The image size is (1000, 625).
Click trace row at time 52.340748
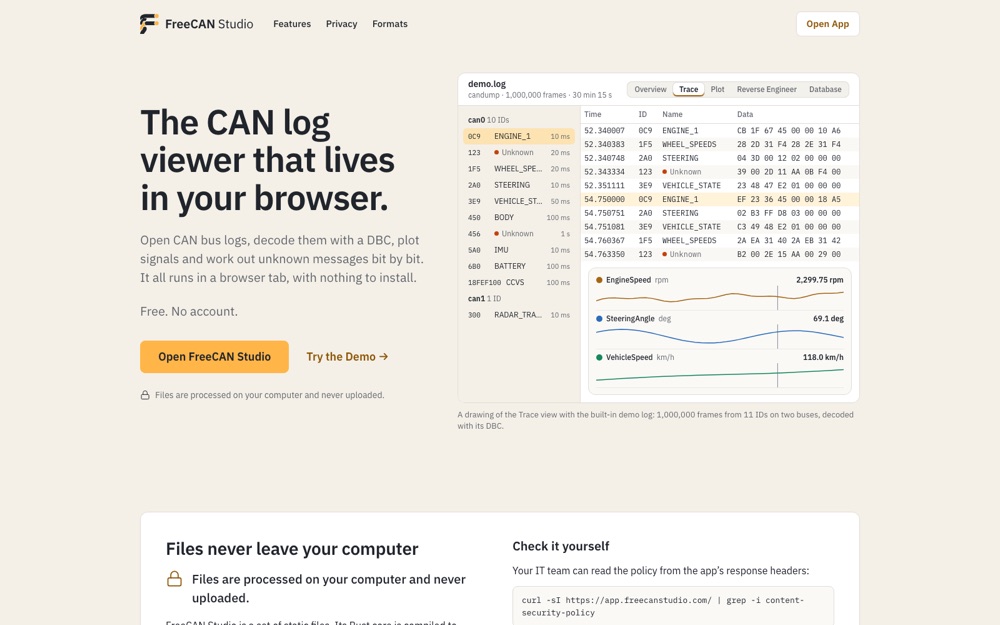(719, 158)
